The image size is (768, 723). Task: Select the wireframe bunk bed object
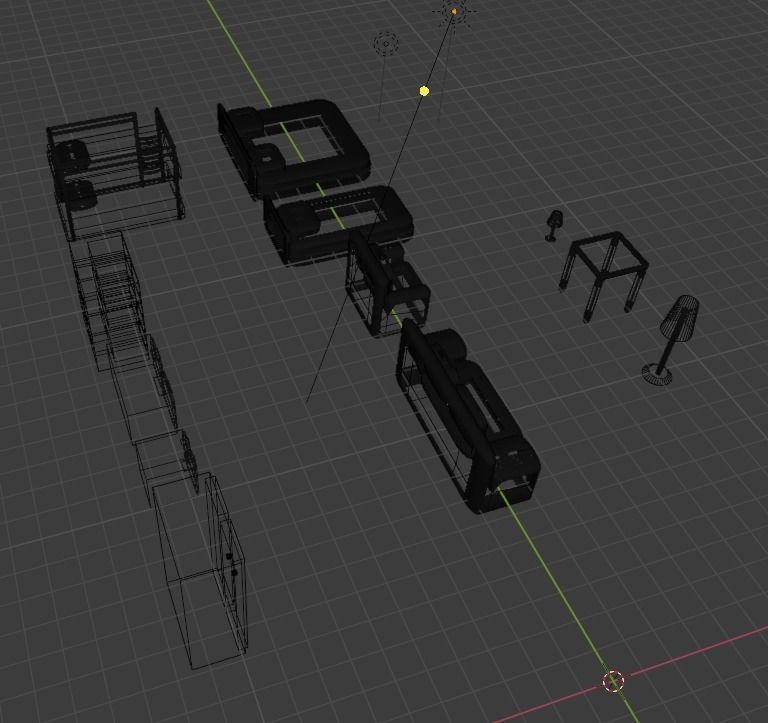116,172
